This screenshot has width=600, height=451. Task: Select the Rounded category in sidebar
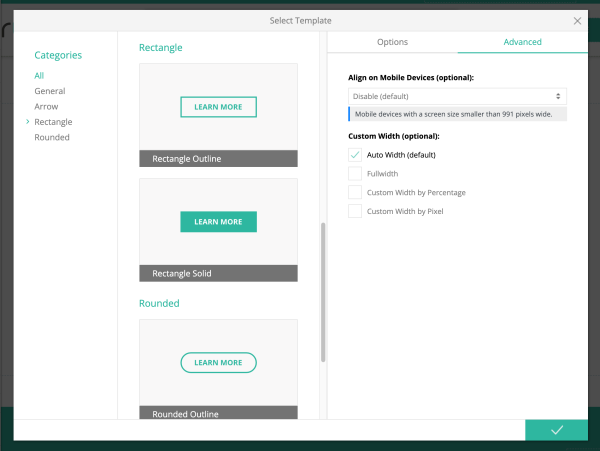tap(52, 137)
